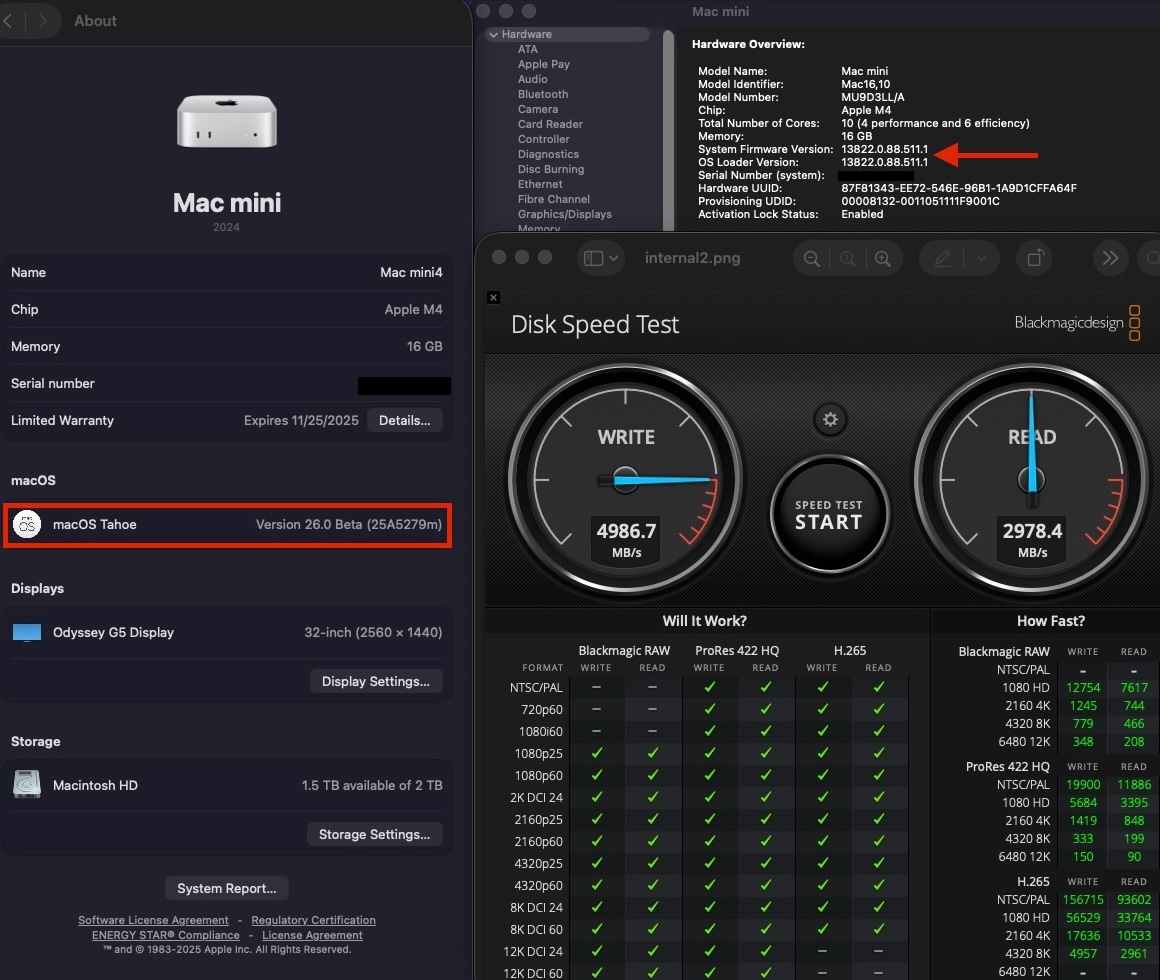Viewport: 1160px width, 980px height.
Task: Open warranty Details button
Action: click(405, 420)
